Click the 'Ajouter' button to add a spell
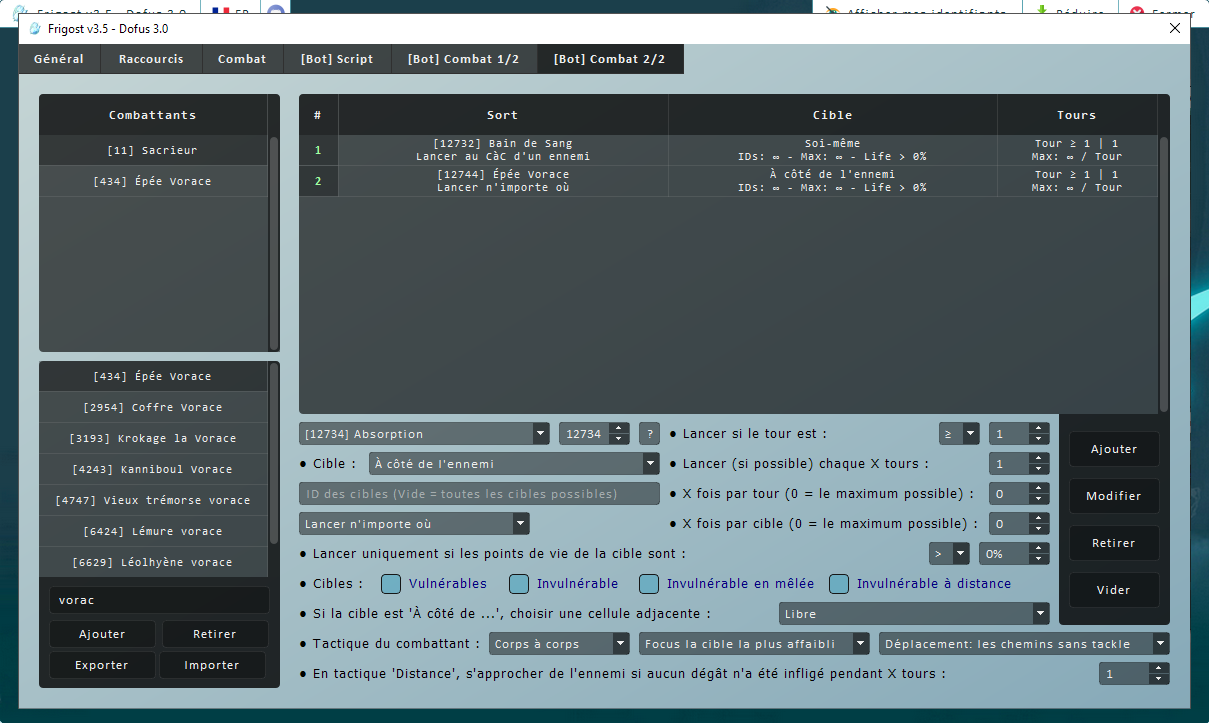The image size is (1209, 723). click(1113, 449)
